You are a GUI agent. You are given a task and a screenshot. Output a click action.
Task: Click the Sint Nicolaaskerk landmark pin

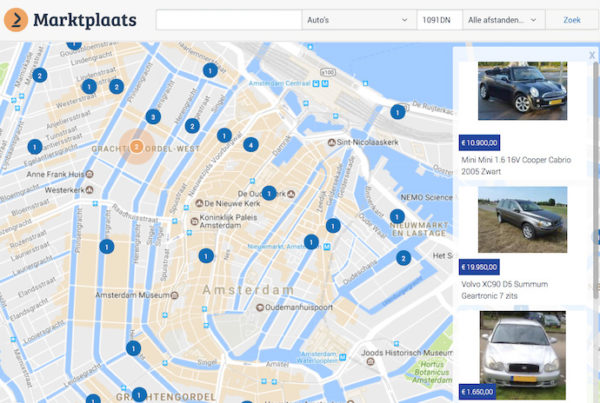point(331,142)
